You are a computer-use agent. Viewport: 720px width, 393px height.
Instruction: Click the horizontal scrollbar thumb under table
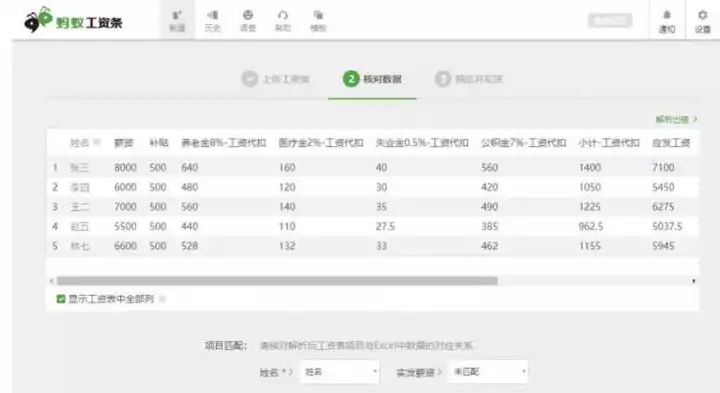(277, 281)
